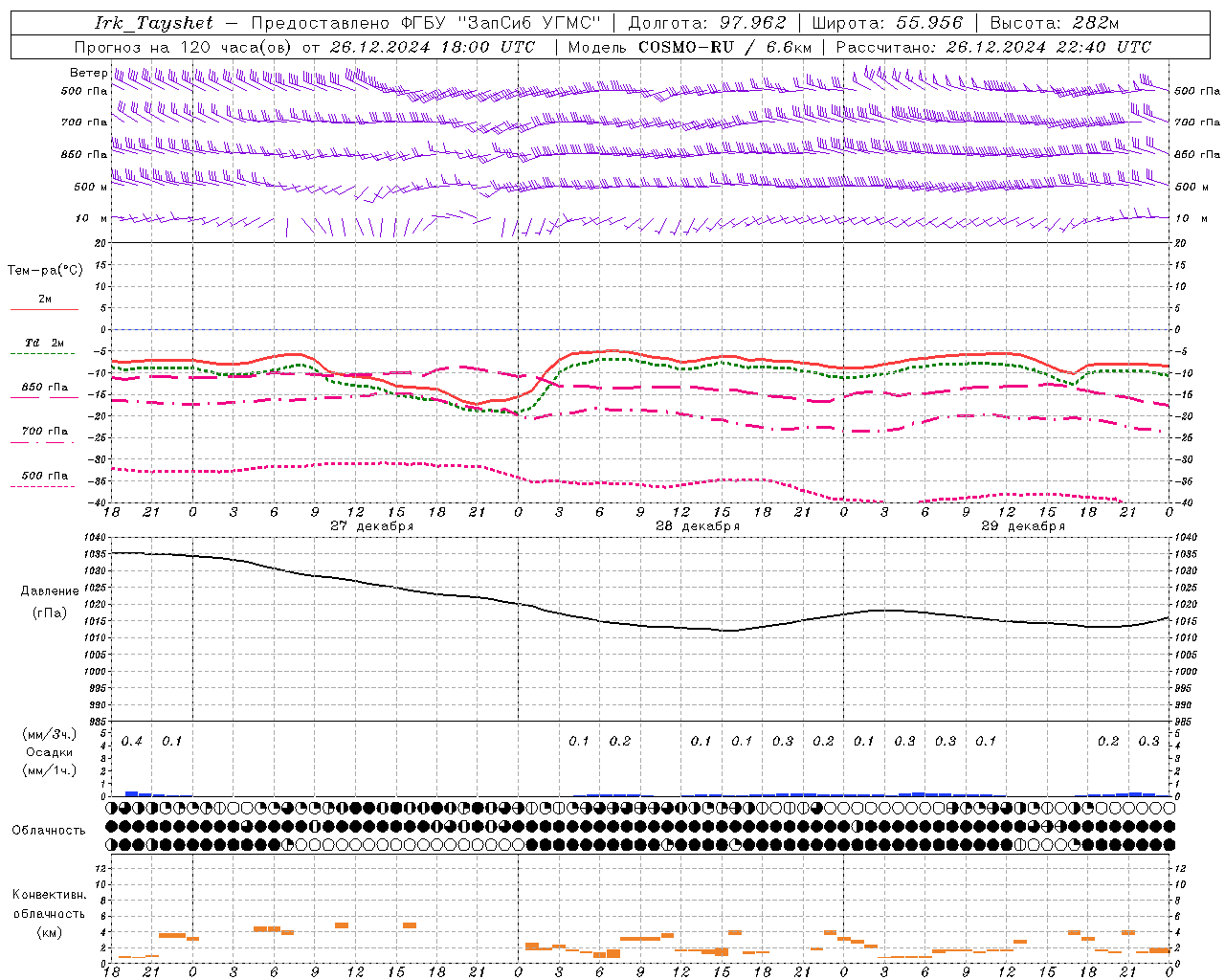
Task: Click the station name Irk_Tayshet in the header
Action: click(154, 23)
